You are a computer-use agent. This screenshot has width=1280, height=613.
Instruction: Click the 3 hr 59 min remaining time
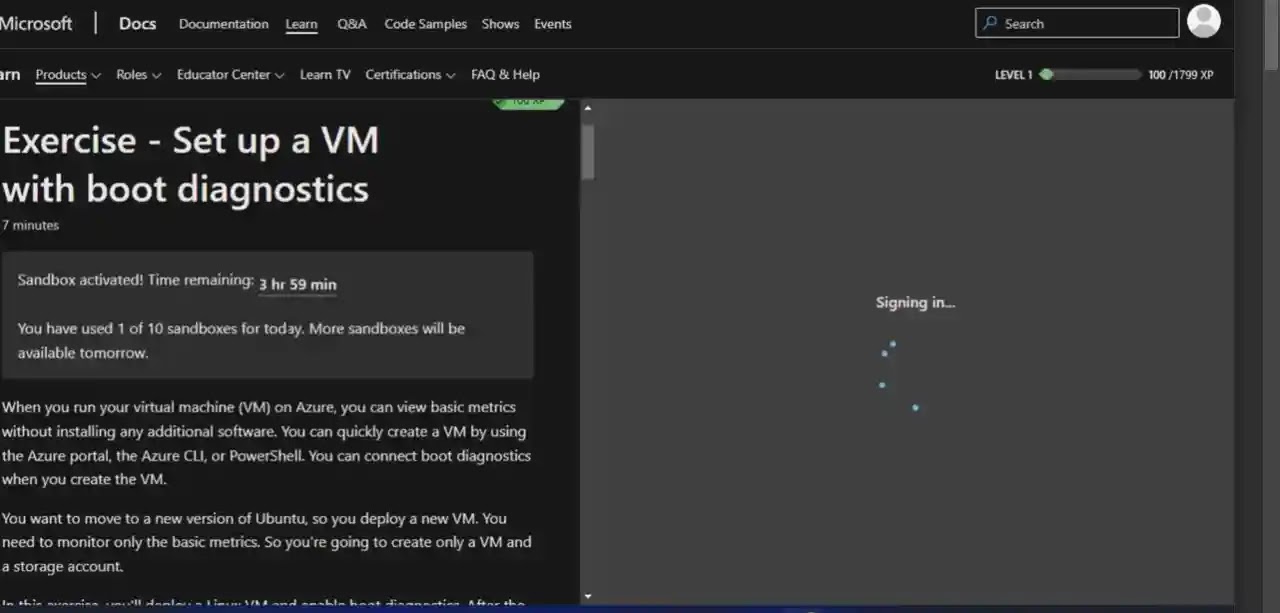click(x=298, y=285)
